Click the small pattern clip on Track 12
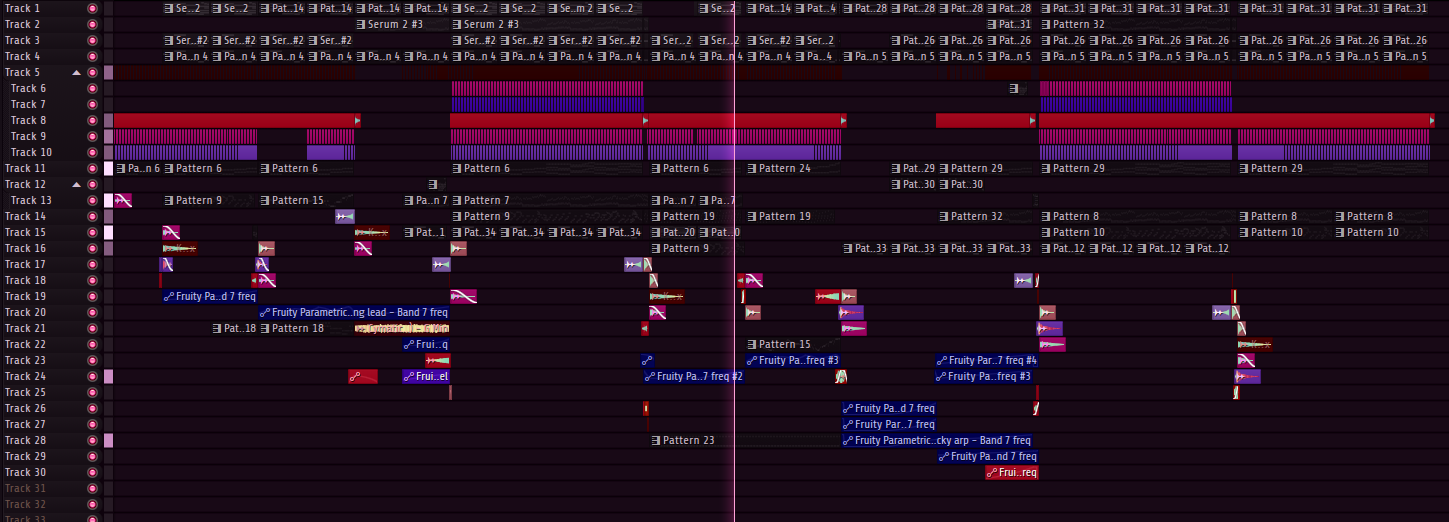The width and height of the screenshot is (1449, 522). (x=433, y=184)
